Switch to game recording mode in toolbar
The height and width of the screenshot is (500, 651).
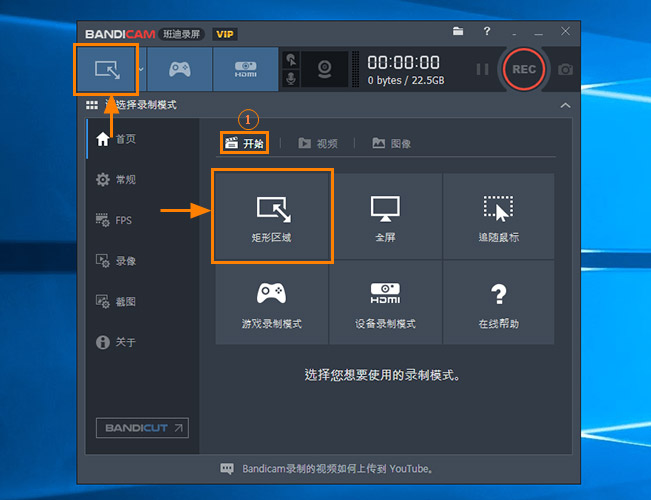pyautogui.click(x=180, y=69)
